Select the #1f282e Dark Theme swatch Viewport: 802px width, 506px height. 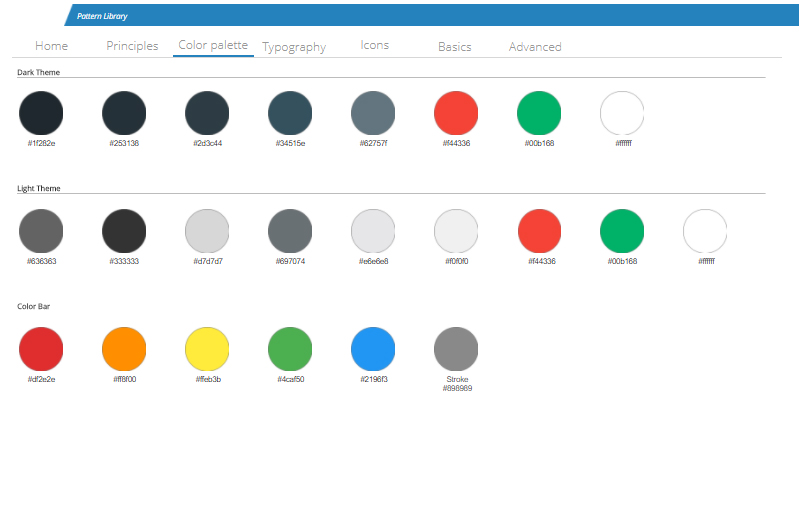click(x=41, y=113)
